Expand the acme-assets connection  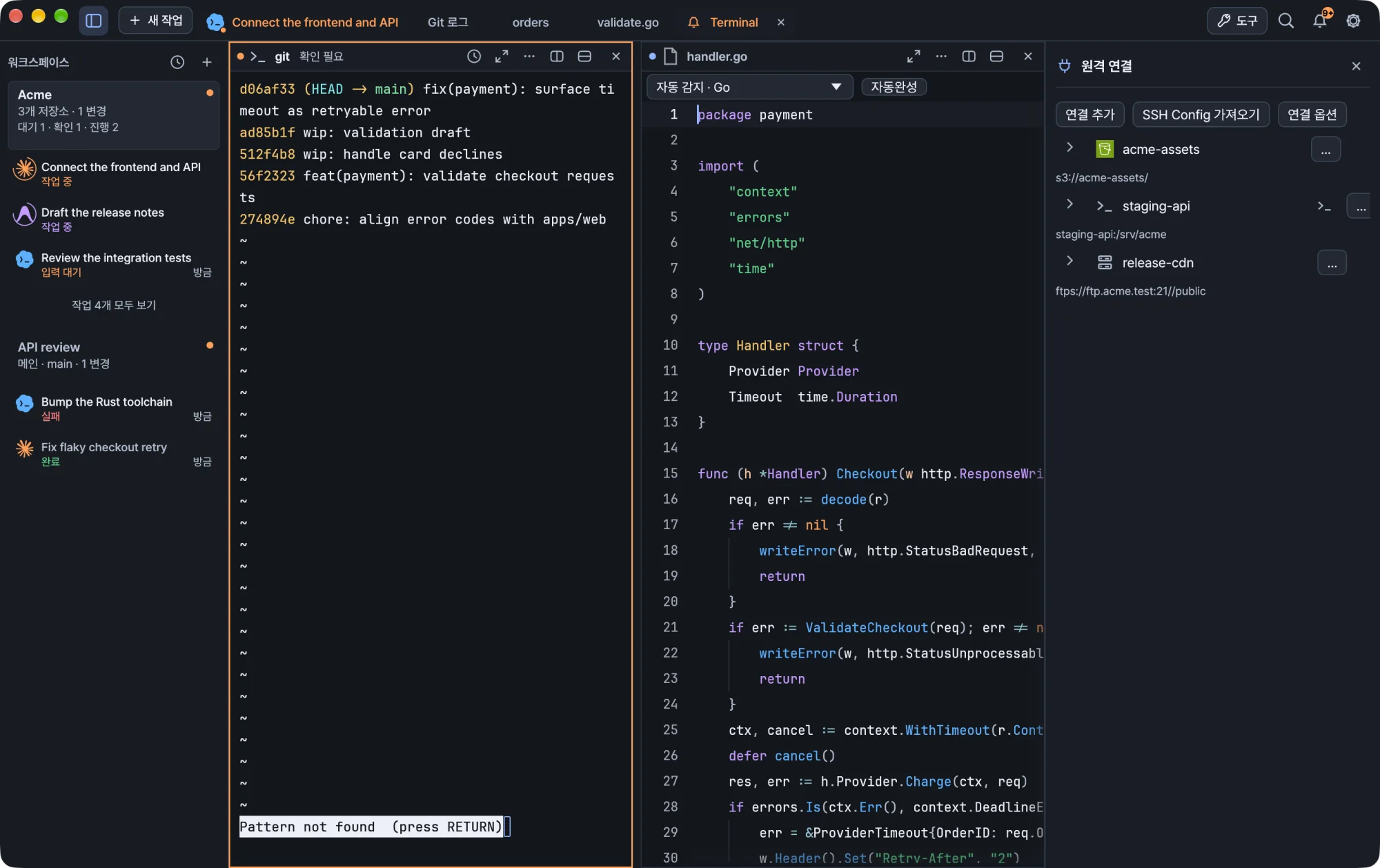coord(1069,148)
